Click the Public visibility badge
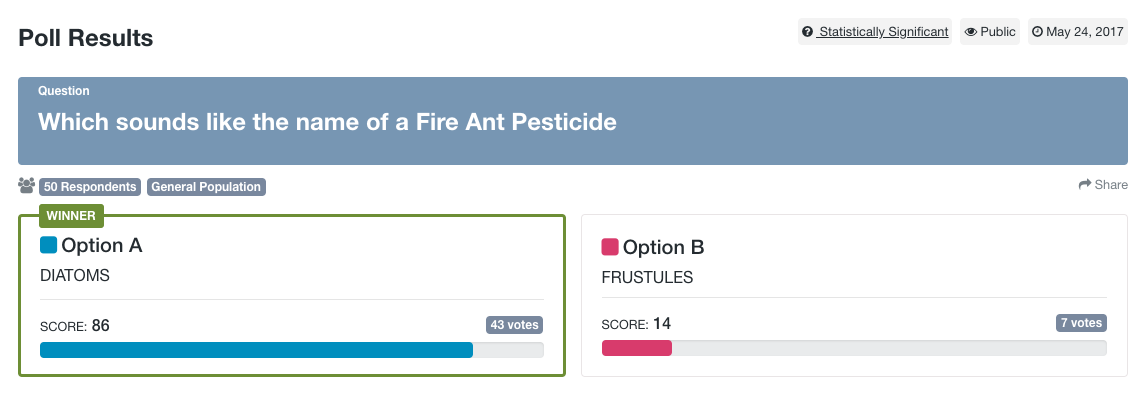This screenshot has width=1148, height=400. (991, 32)
